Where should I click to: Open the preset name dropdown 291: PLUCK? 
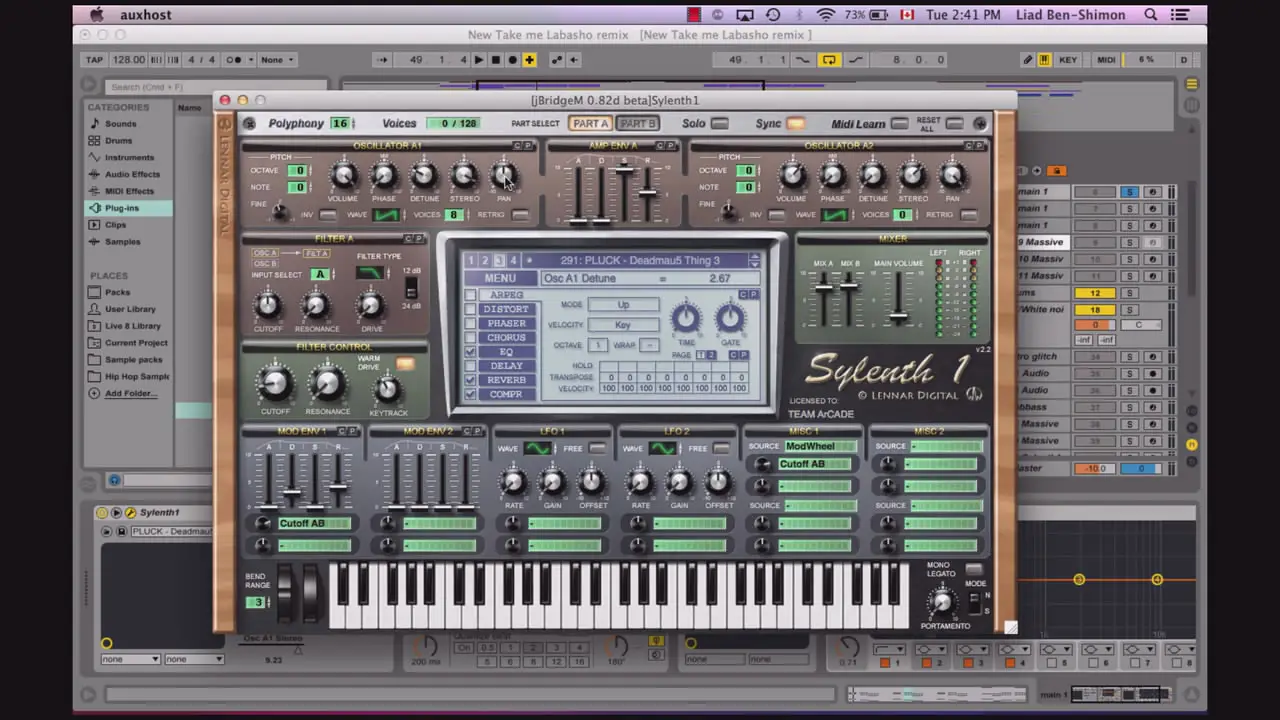pos(640,261)
